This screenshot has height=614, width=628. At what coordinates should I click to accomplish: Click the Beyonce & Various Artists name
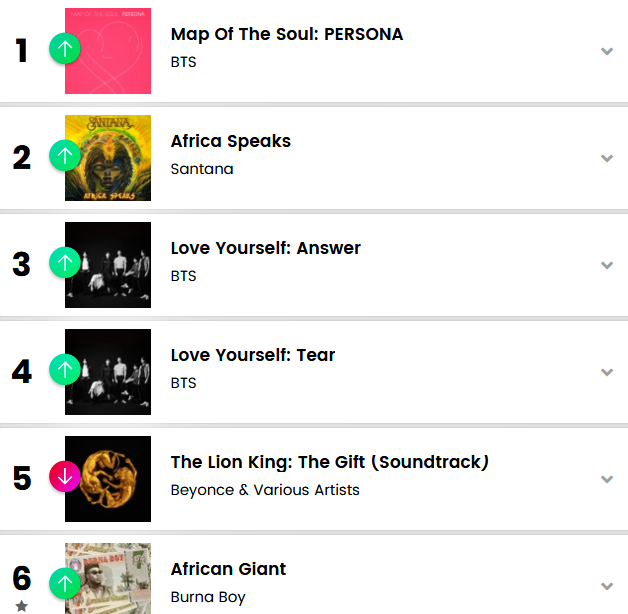click(x=265, y=490)
